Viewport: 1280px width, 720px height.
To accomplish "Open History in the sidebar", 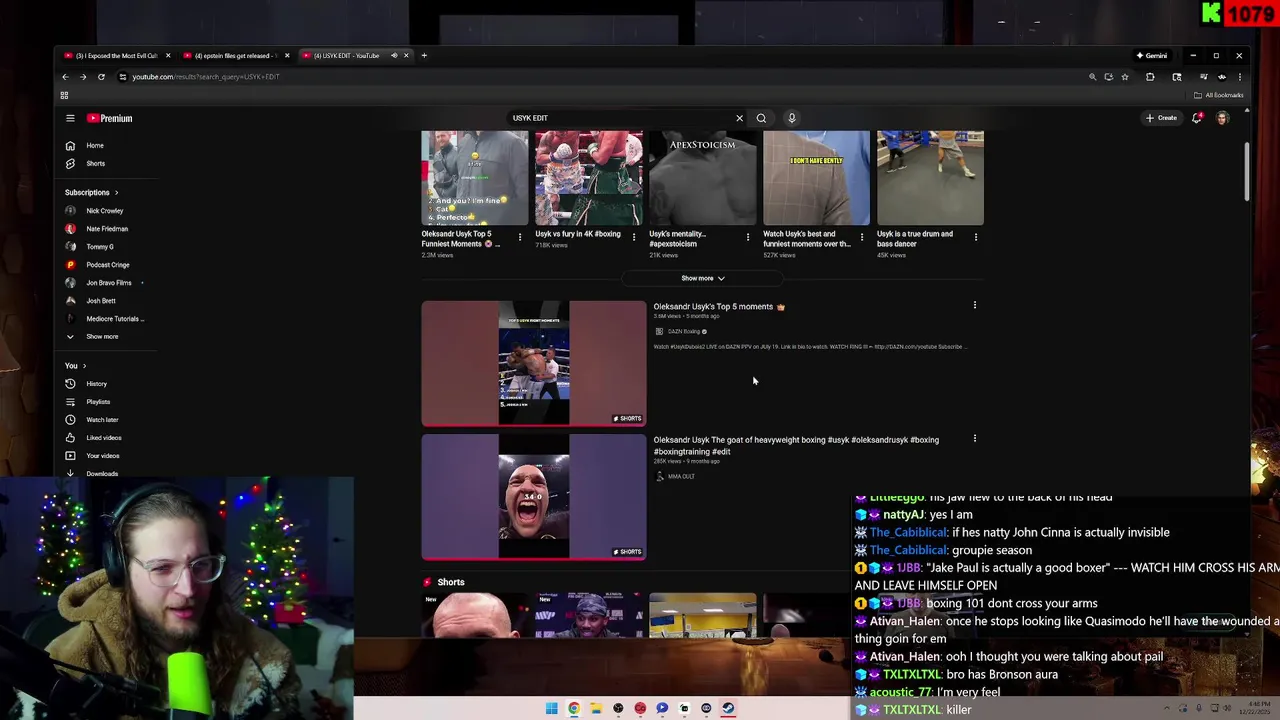I will tap(96, 384).
